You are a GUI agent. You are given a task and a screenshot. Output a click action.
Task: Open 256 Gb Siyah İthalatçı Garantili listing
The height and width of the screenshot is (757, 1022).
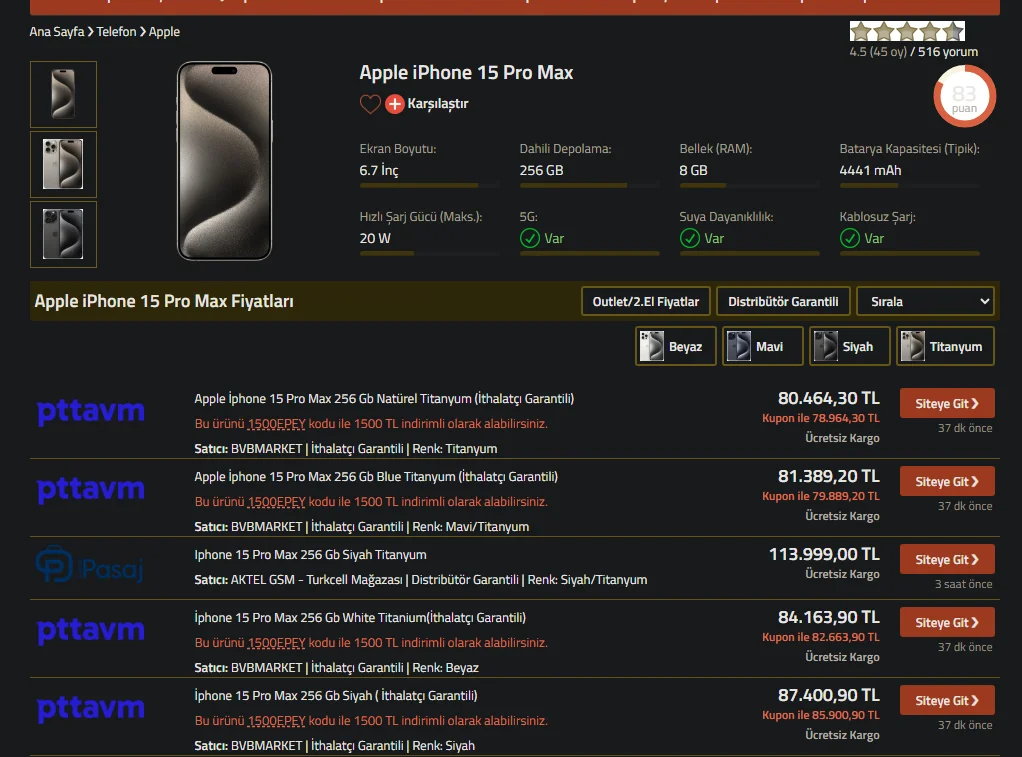point(336,696)
